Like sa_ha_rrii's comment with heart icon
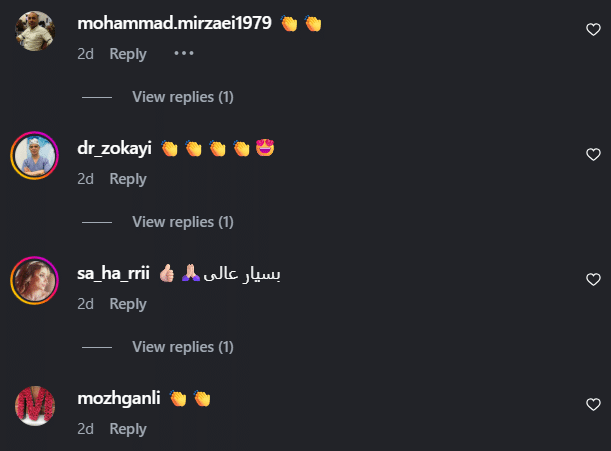611x451 pixels. (593, 279)
